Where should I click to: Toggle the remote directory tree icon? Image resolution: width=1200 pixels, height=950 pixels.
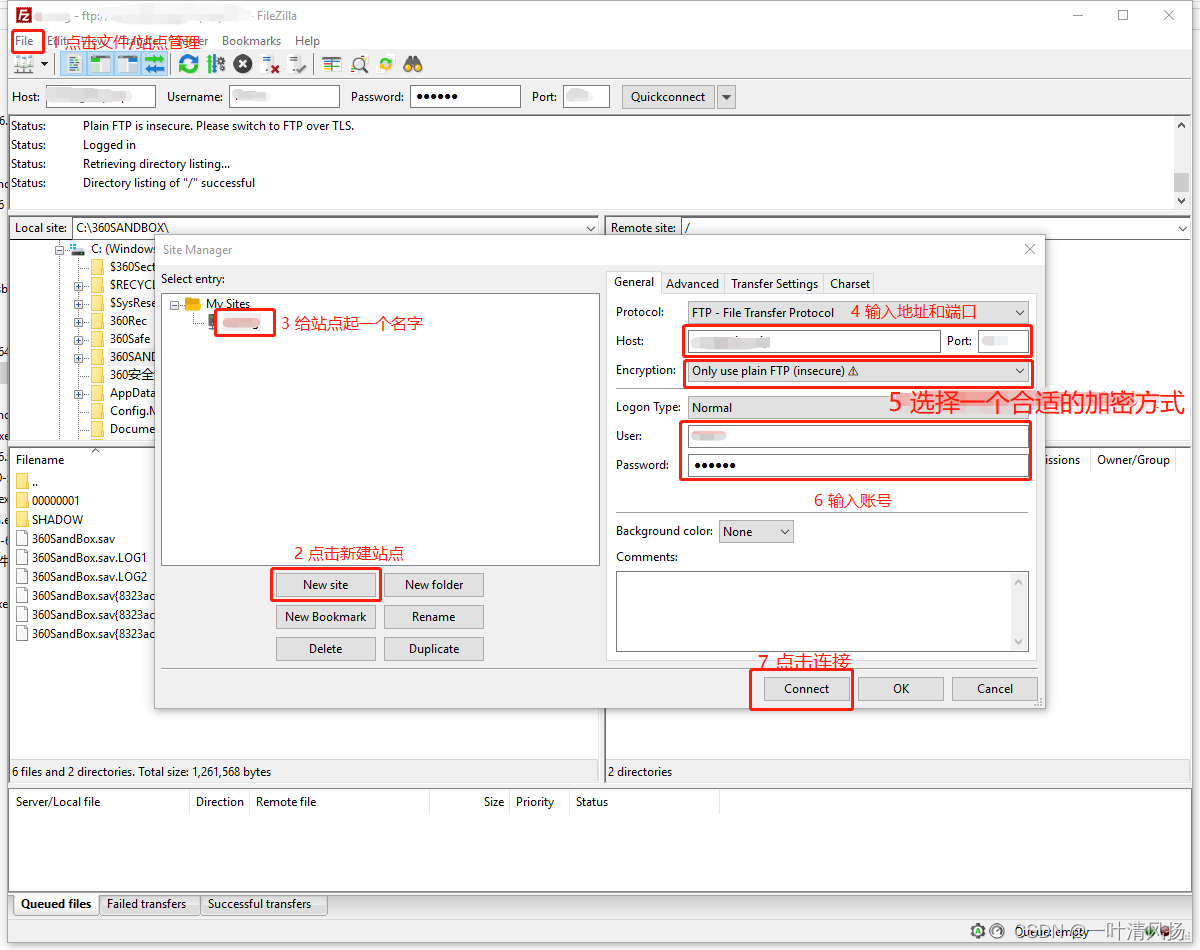[127, 64]
